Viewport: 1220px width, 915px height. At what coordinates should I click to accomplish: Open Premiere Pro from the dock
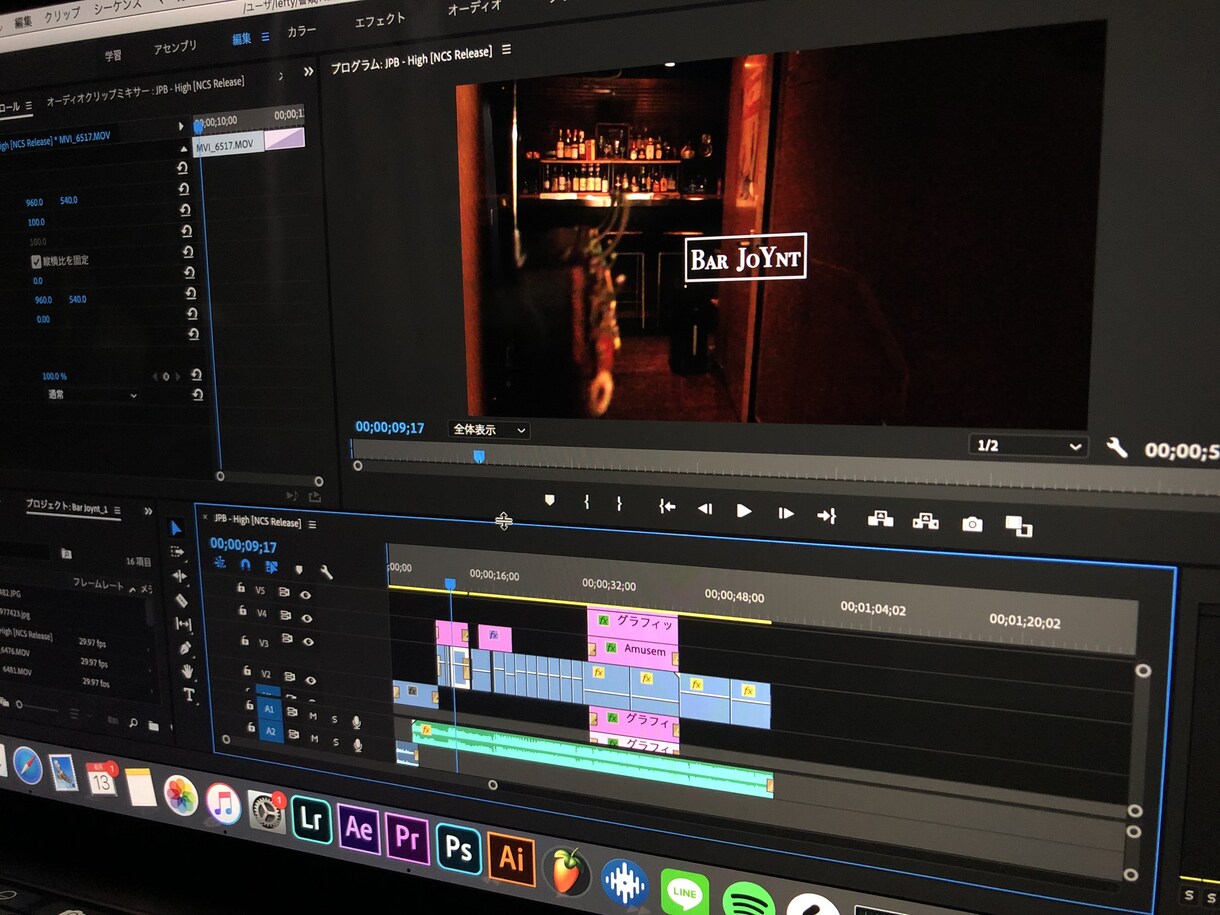(407, 837)
